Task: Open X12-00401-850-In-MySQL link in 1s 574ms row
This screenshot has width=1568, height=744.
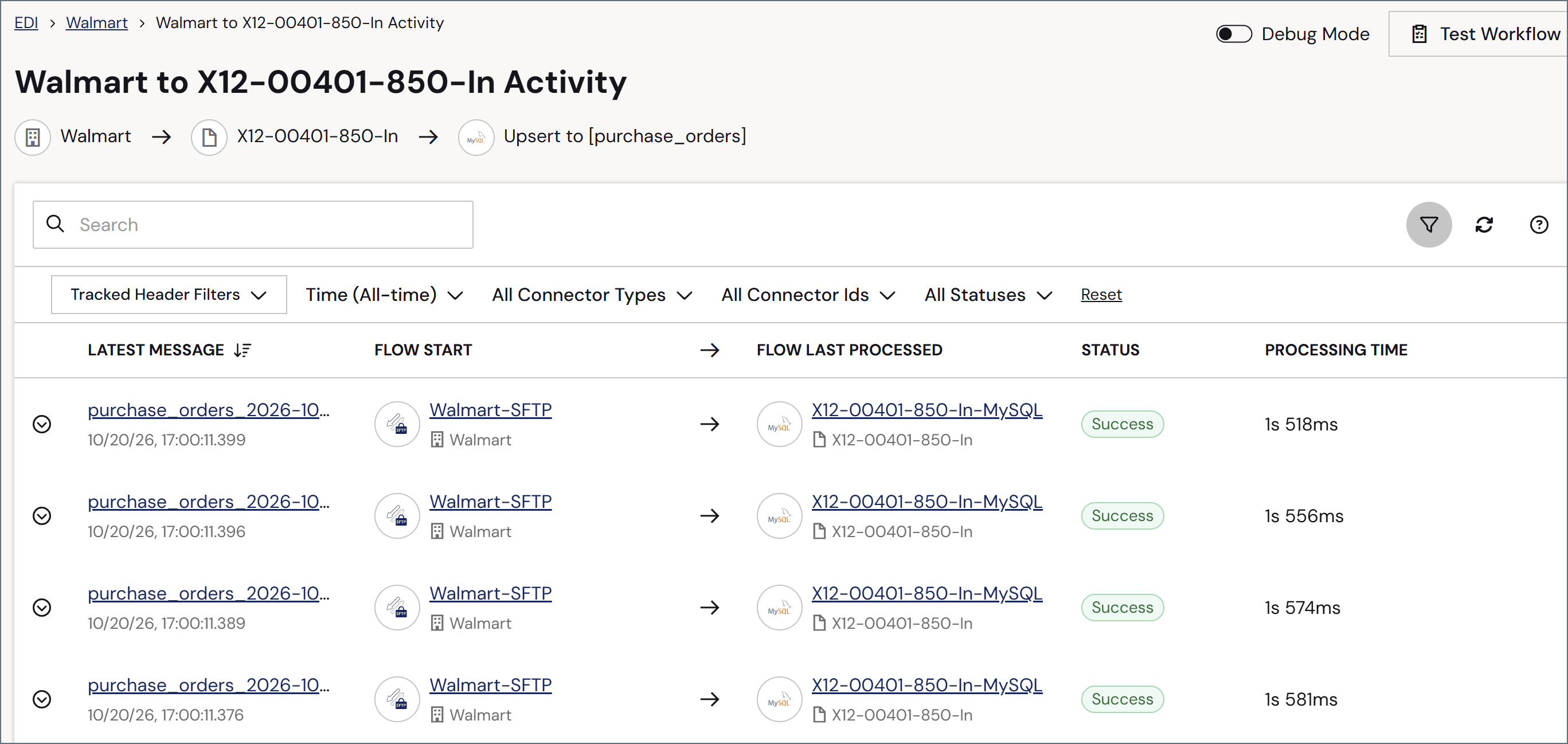Action: (926, 593)
